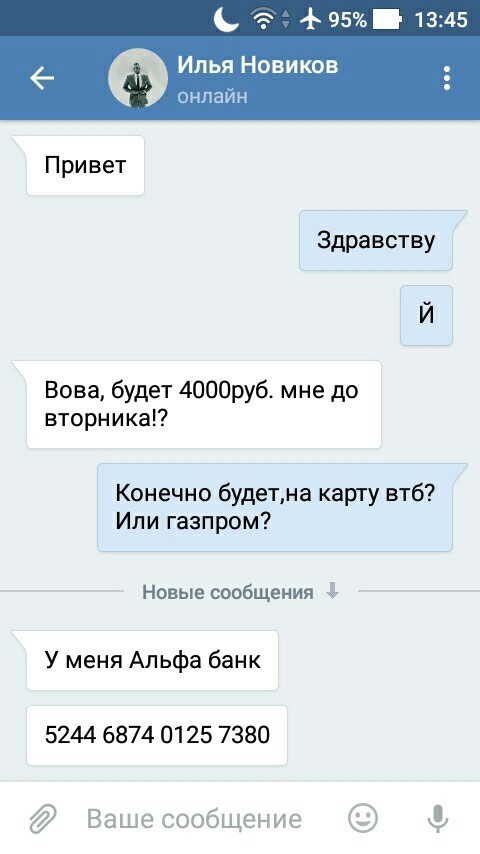This screenshot has width=480, height=854.
Task: Tap the Илья Новиков contact name
Action: [x=258, y=65]
